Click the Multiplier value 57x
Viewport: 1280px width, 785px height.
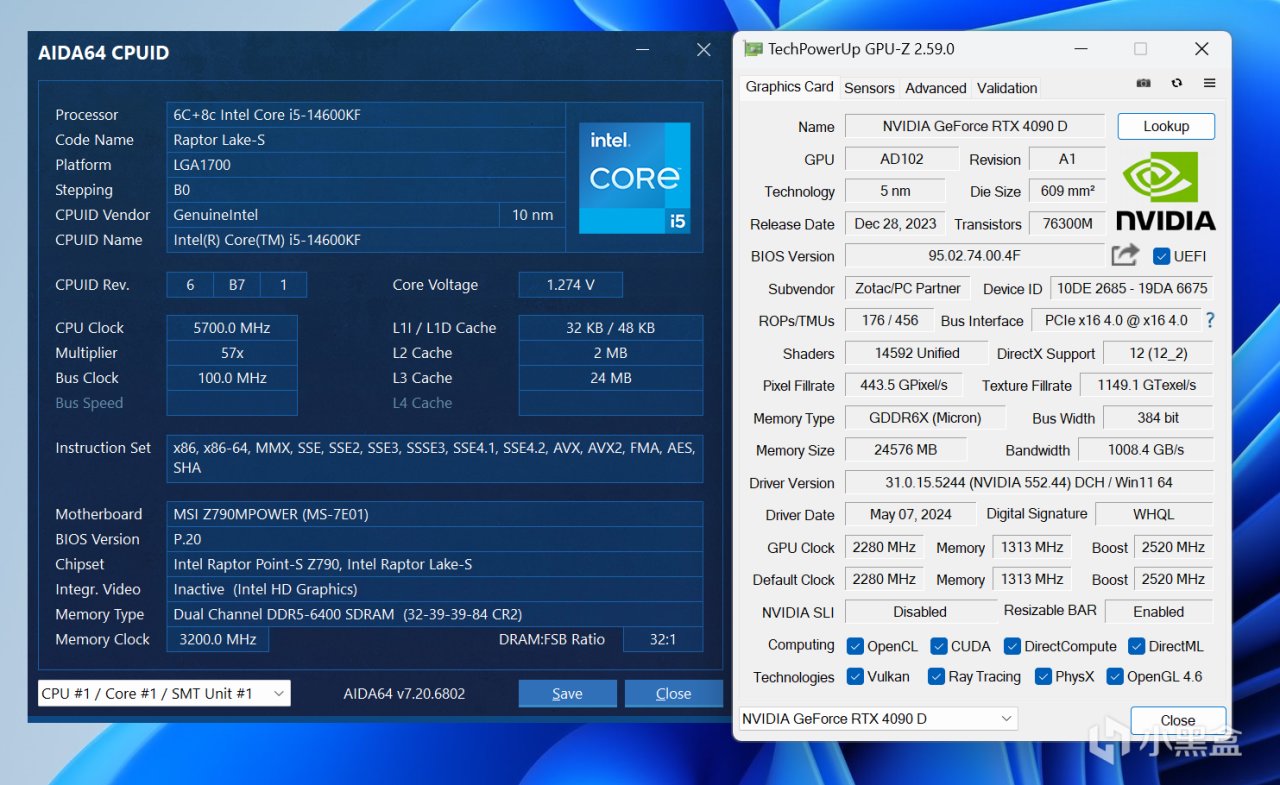pos(232,353)
